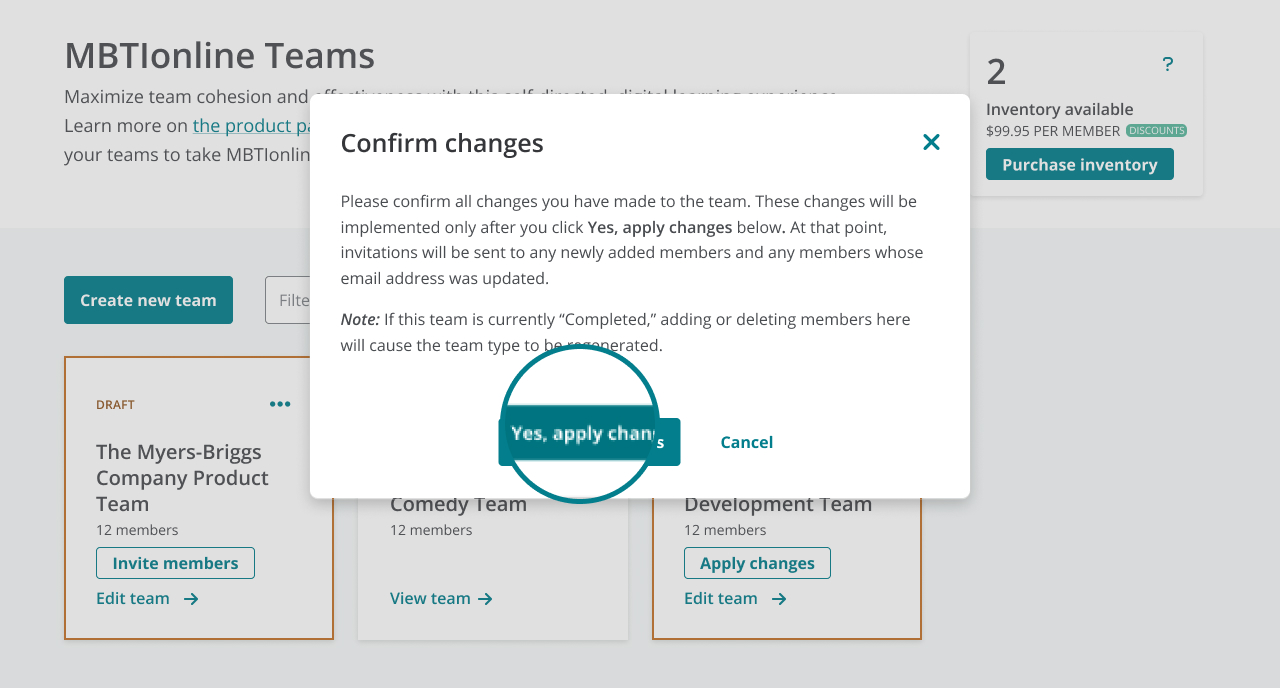Confirm with Yes, apply changes button
The image size is (1280, 688).
(589, 442)
